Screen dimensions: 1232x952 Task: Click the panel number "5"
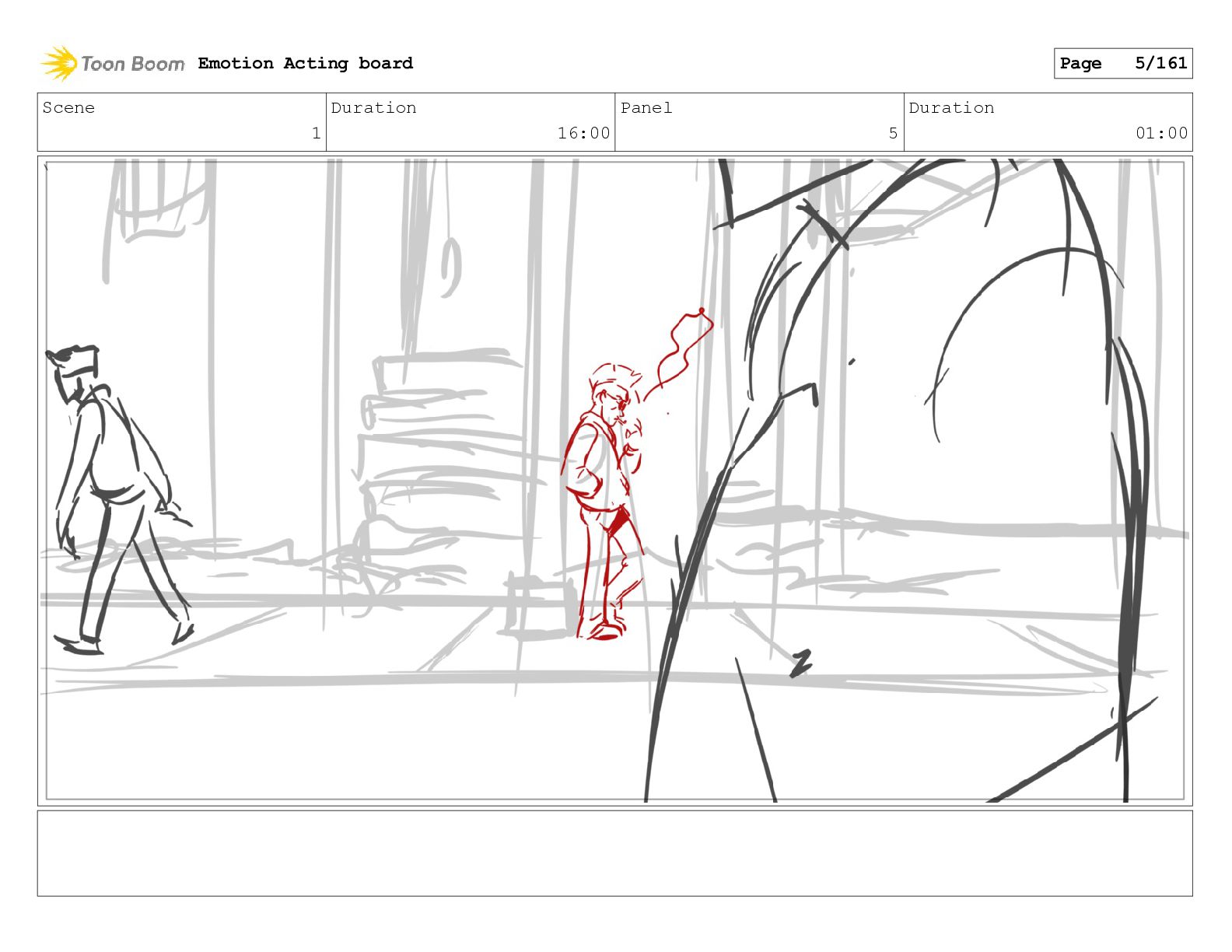(893, 133)
